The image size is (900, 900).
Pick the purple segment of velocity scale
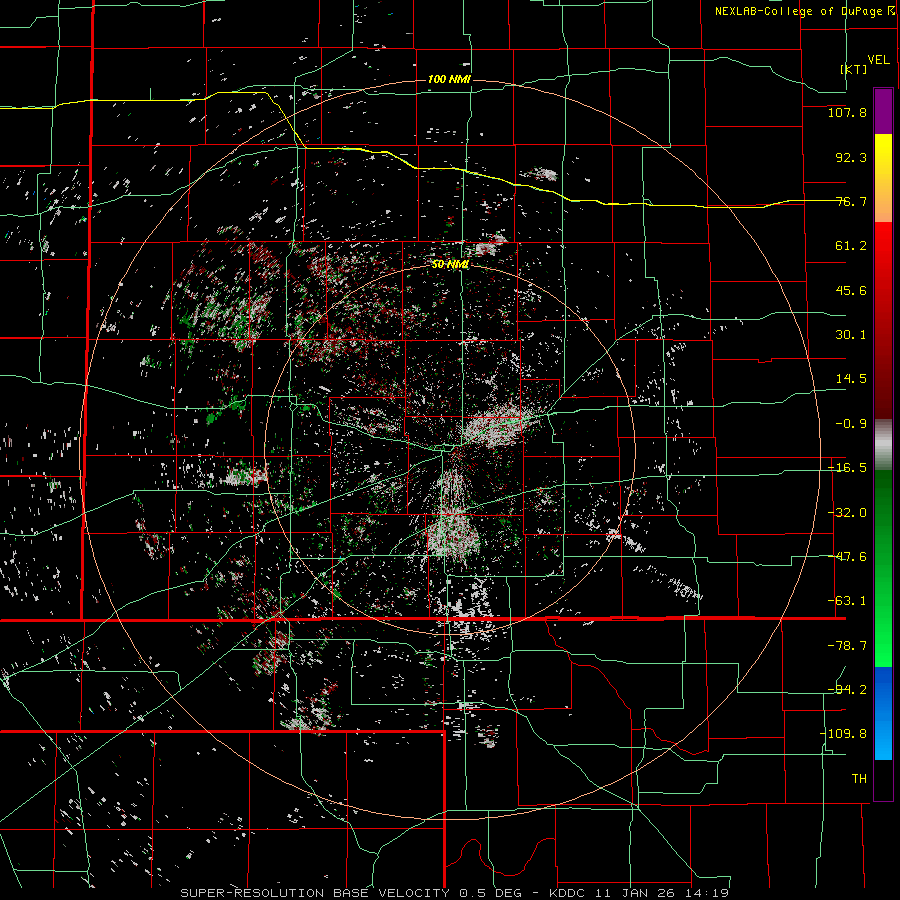(883, 112)
